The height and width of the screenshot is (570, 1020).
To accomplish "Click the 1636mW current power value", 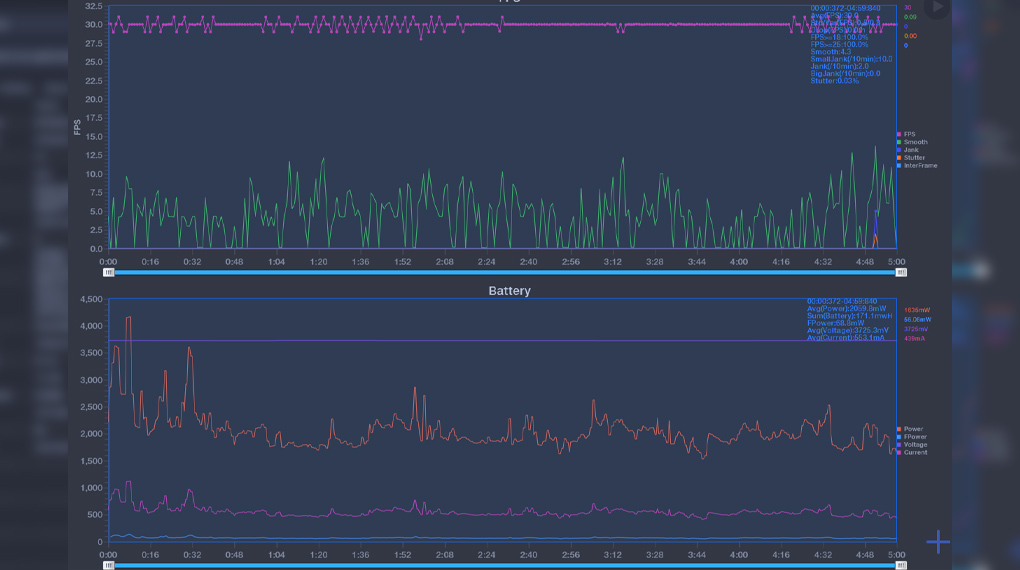I will (x=917, y=310).
